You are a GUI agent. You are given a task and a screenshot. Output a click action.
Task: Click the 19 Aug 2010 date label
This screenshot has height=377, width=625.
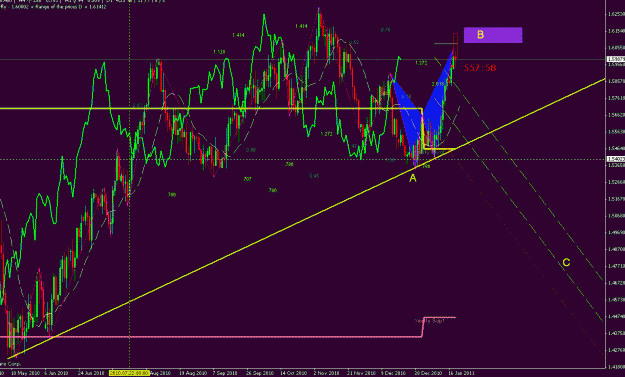(x=193, y=373)
